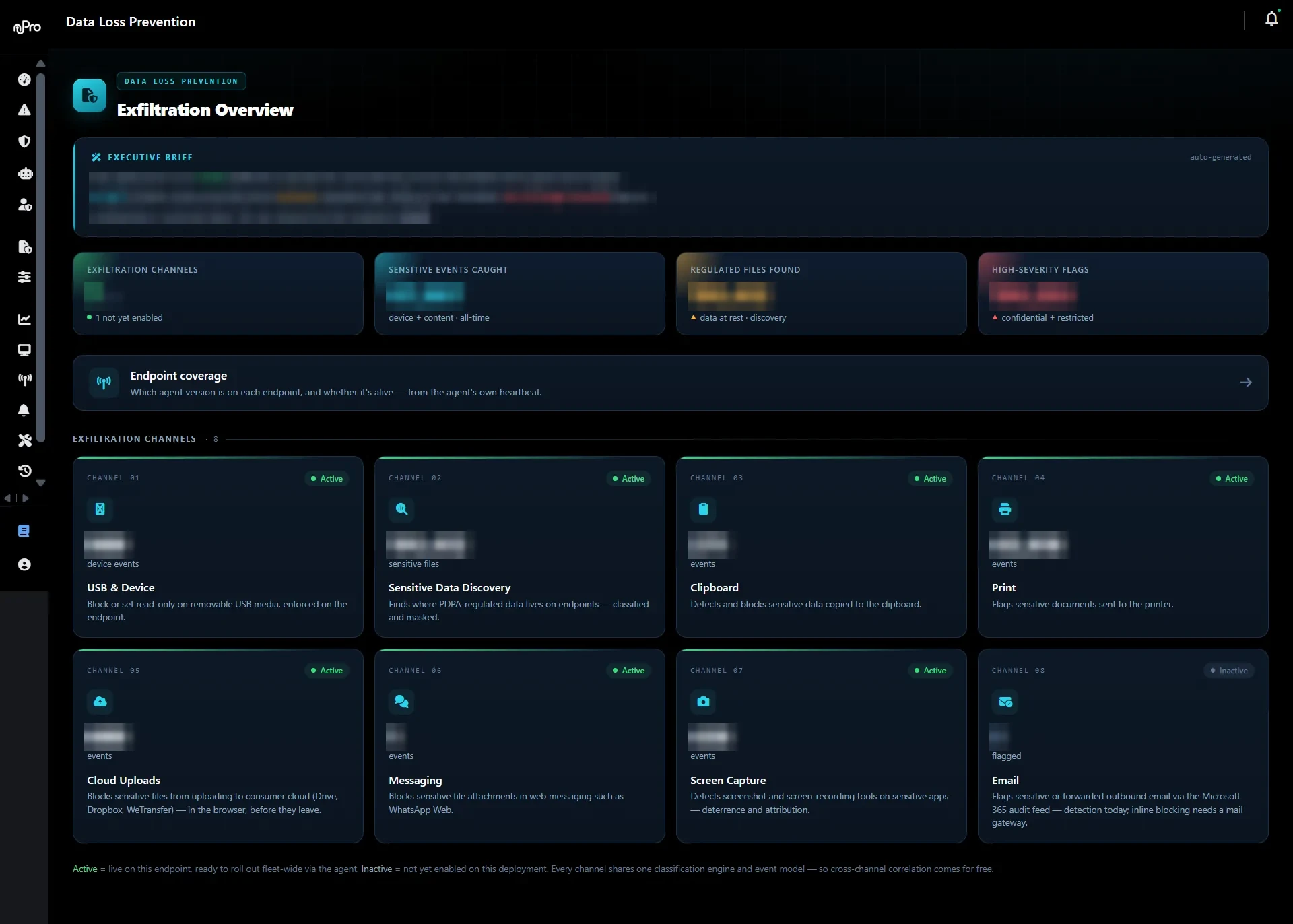Open the broadcast tower icon in sidebar
The height and width of the screenshot is (924, 1293).
click(x=25, y=380)
